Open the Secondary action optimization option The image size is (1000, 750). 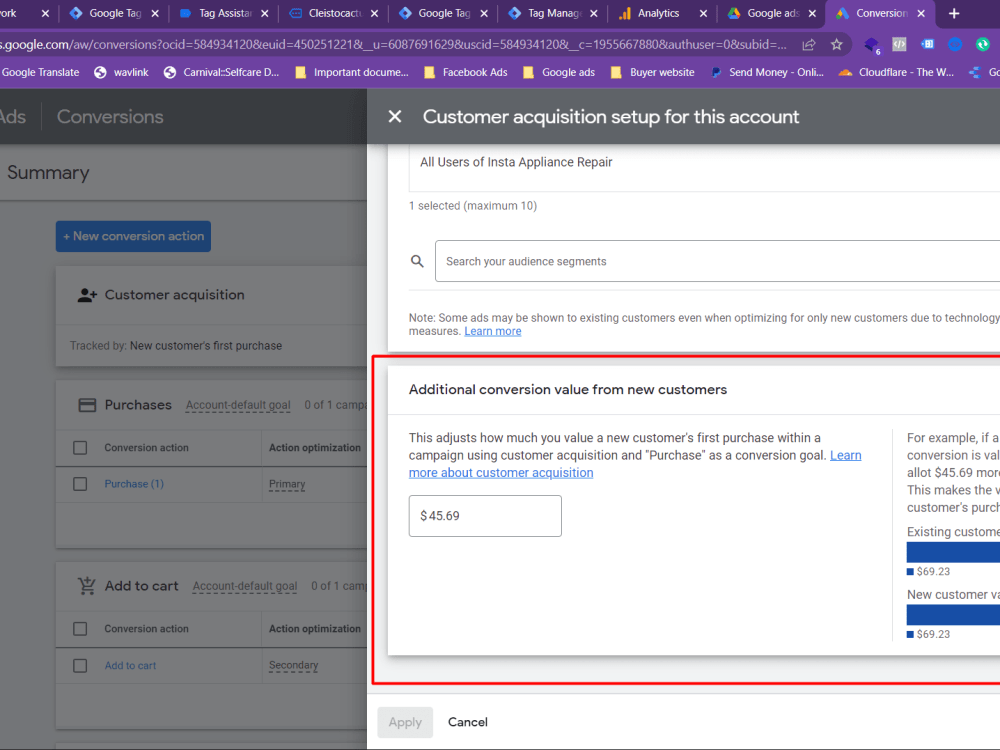tap(293, 665)
